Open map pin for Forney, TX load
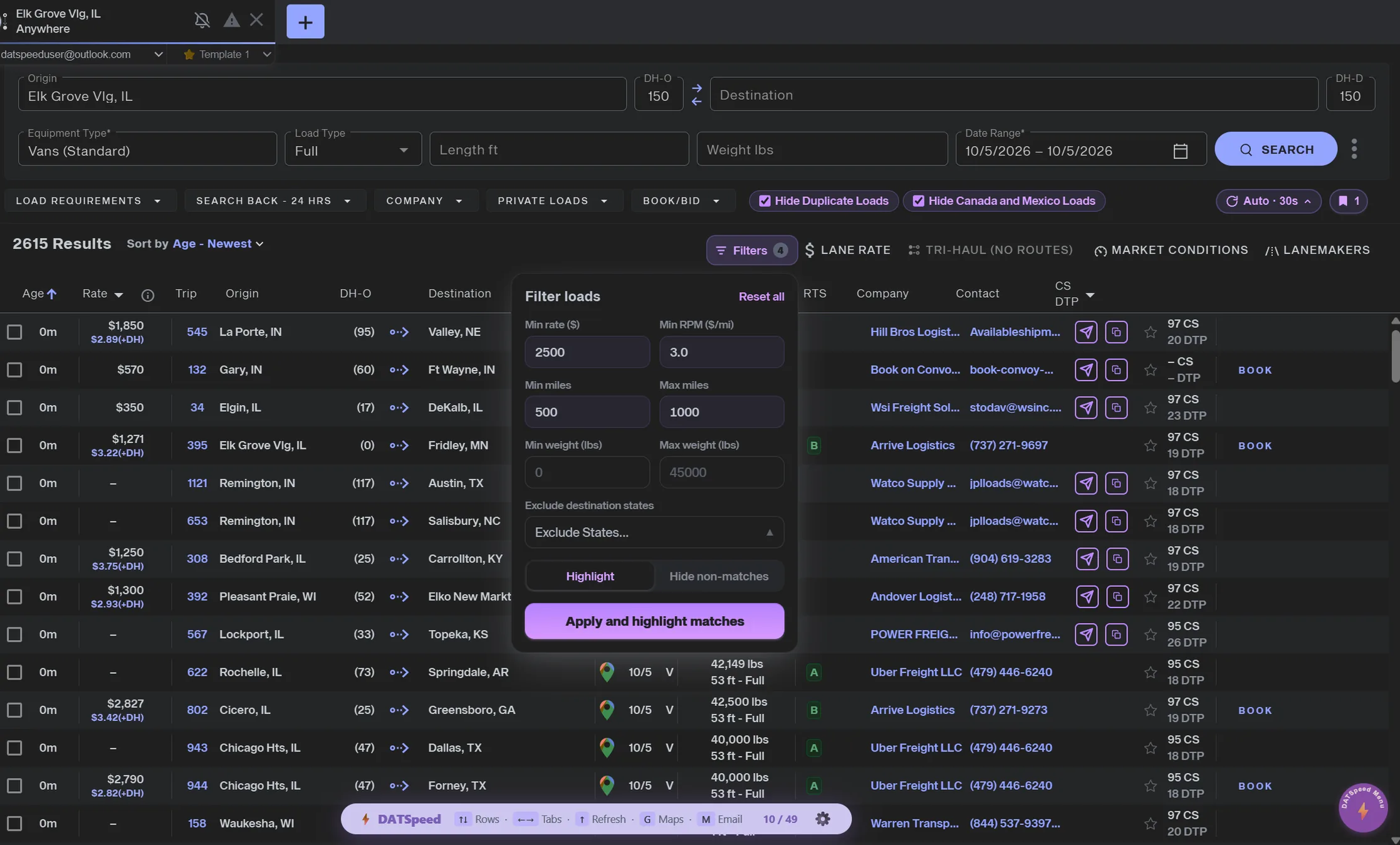The image size is (1400, 845). pyautogui.click(x=607, y=785)
